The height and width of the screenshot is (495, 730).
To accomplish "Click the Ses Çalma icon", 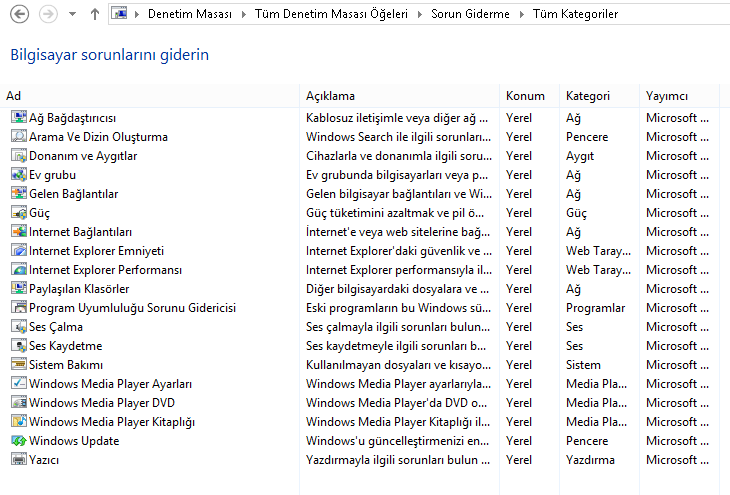I will (18, 327).
